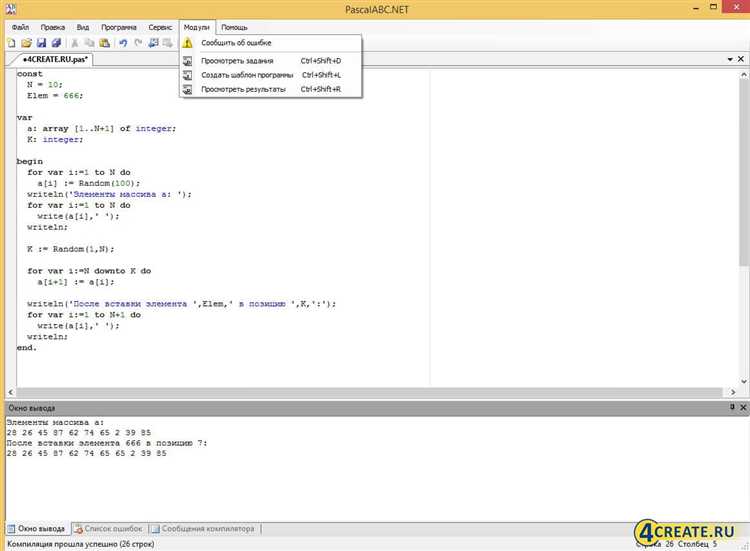Viewport: 750px width, 551px height.
Task: Click the horizontal scrollbar left arrow
Action: click(11, 392)
